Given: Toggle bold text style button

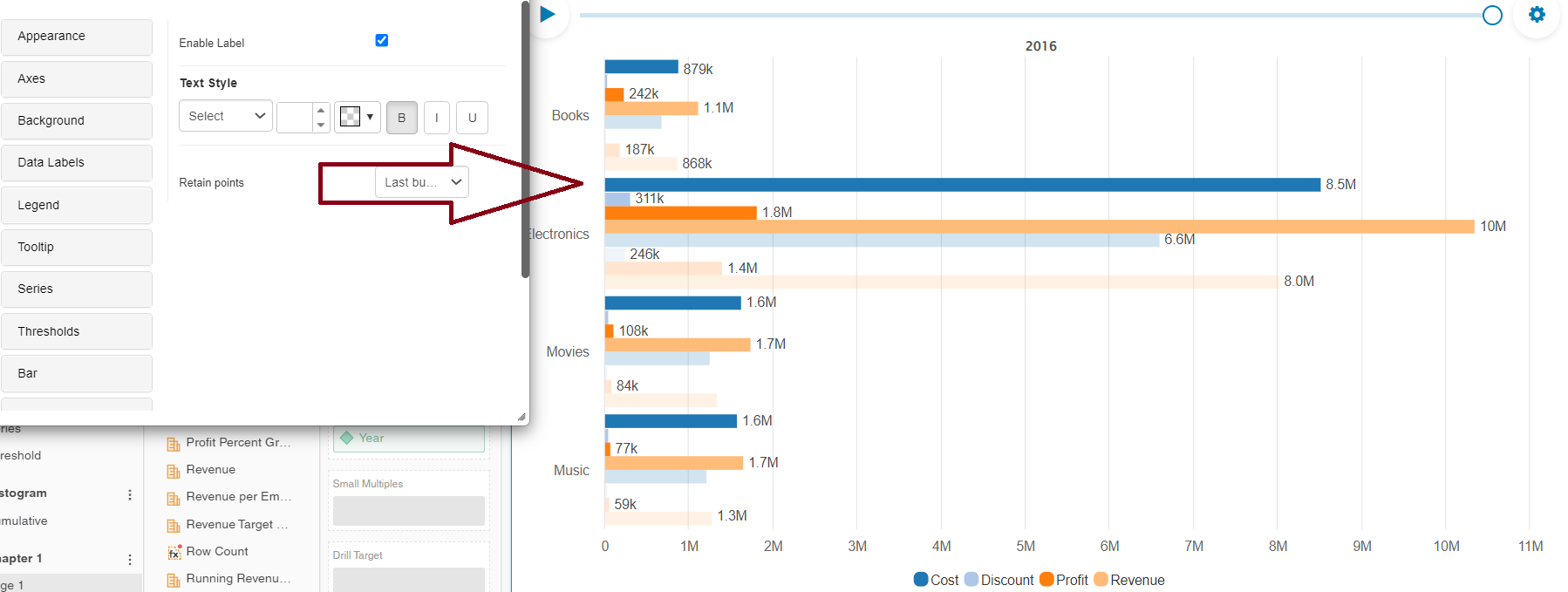Looking at the screenshot, I should pyautogui.click(x=401, y=118).
